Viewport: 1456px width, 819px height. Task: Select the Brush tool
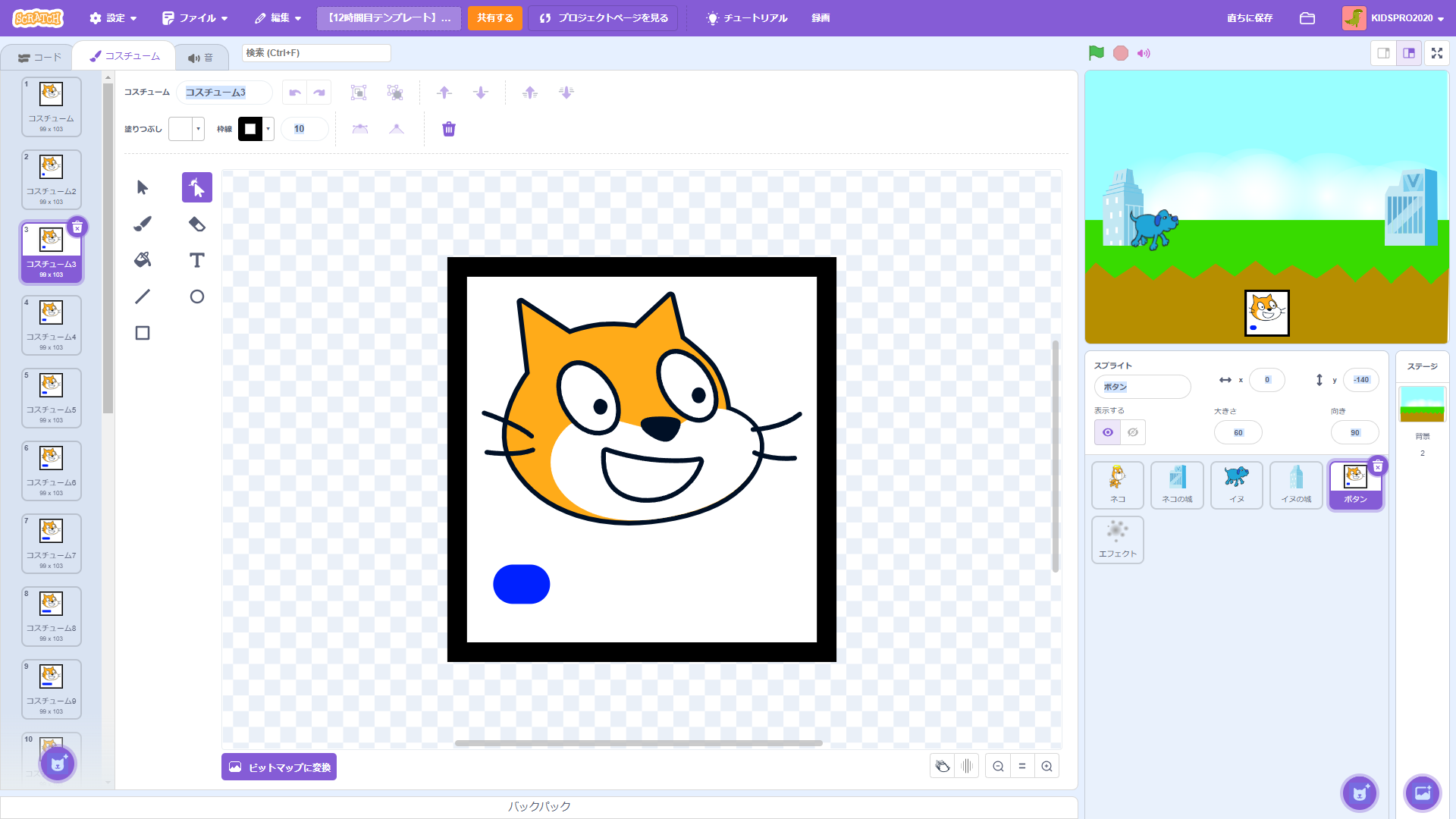[143, 224]
